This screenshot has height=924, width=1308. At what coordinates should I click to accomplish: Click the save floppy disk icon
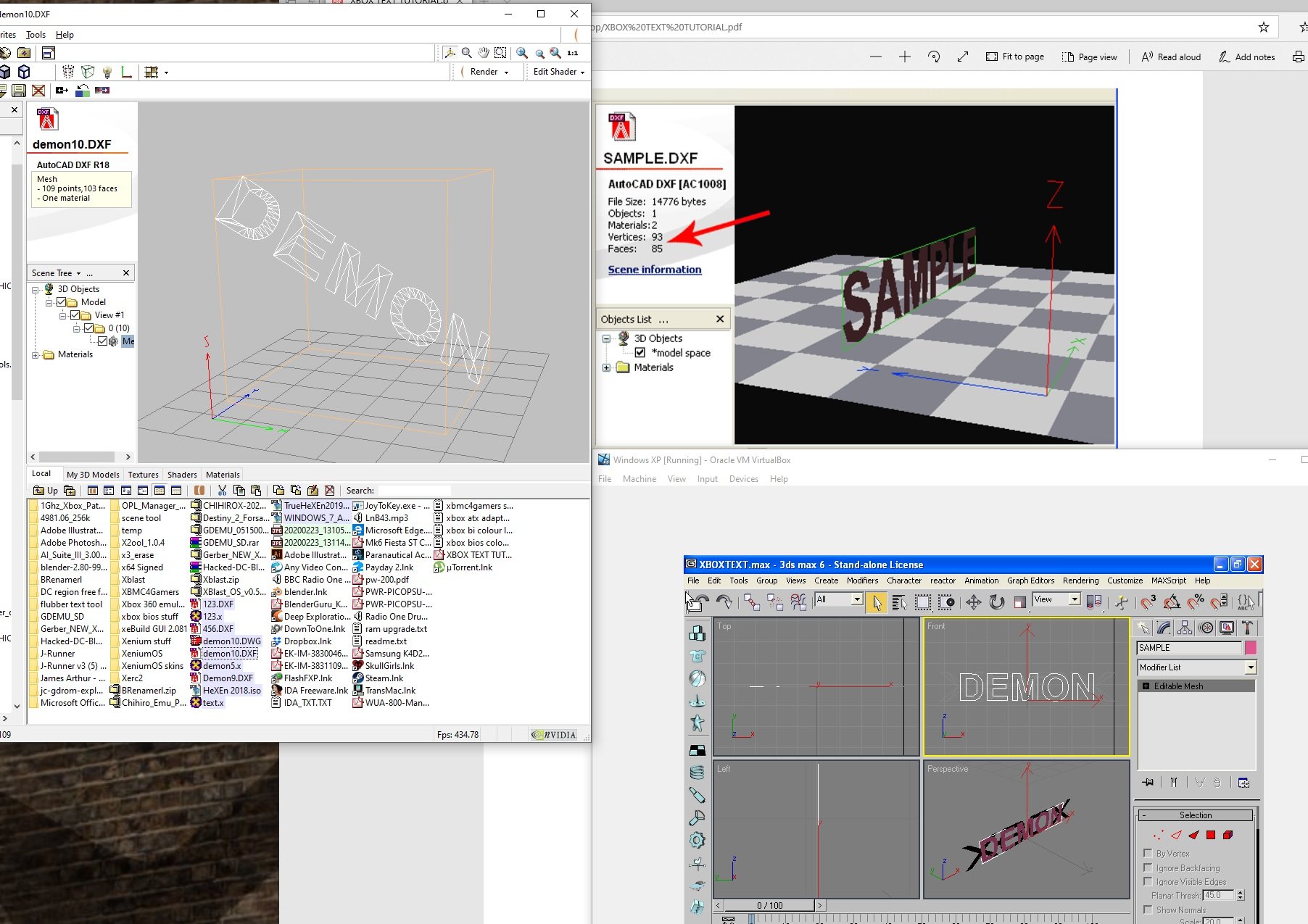20,91
